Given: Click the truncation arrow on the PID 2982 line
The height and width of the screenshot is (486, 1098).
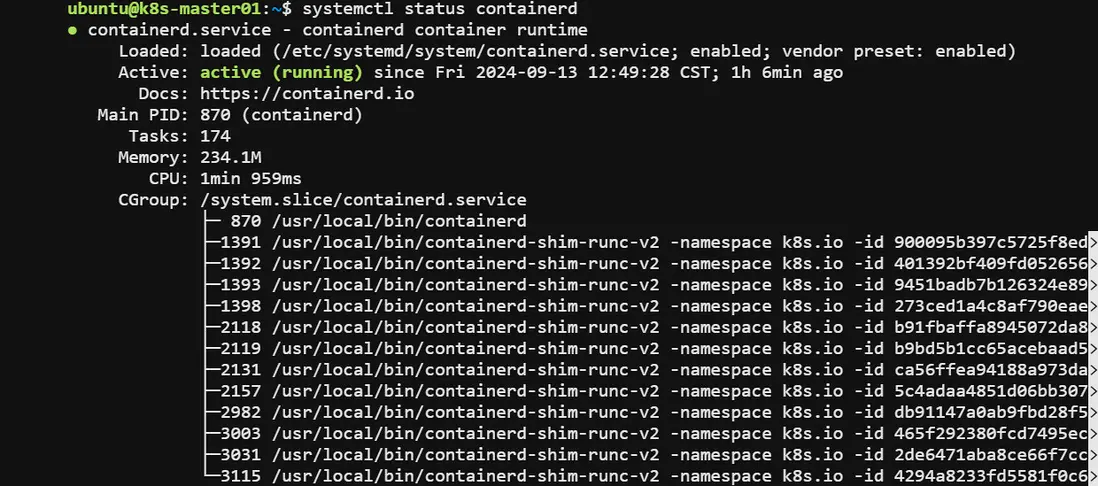Looking at the screenshot, I should [1092, 412].
